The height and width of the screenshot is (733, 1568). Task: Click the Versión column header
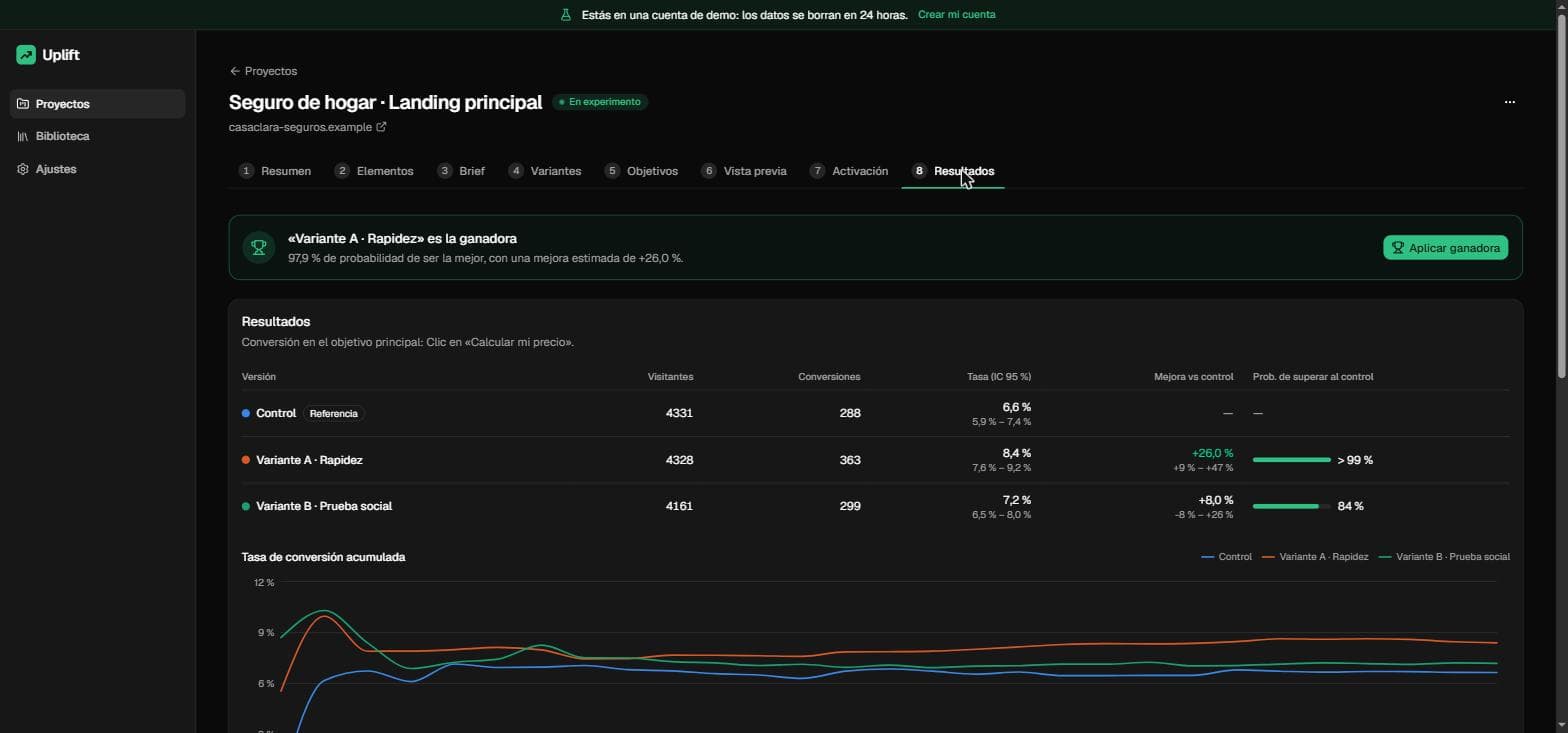pos(259,377)
